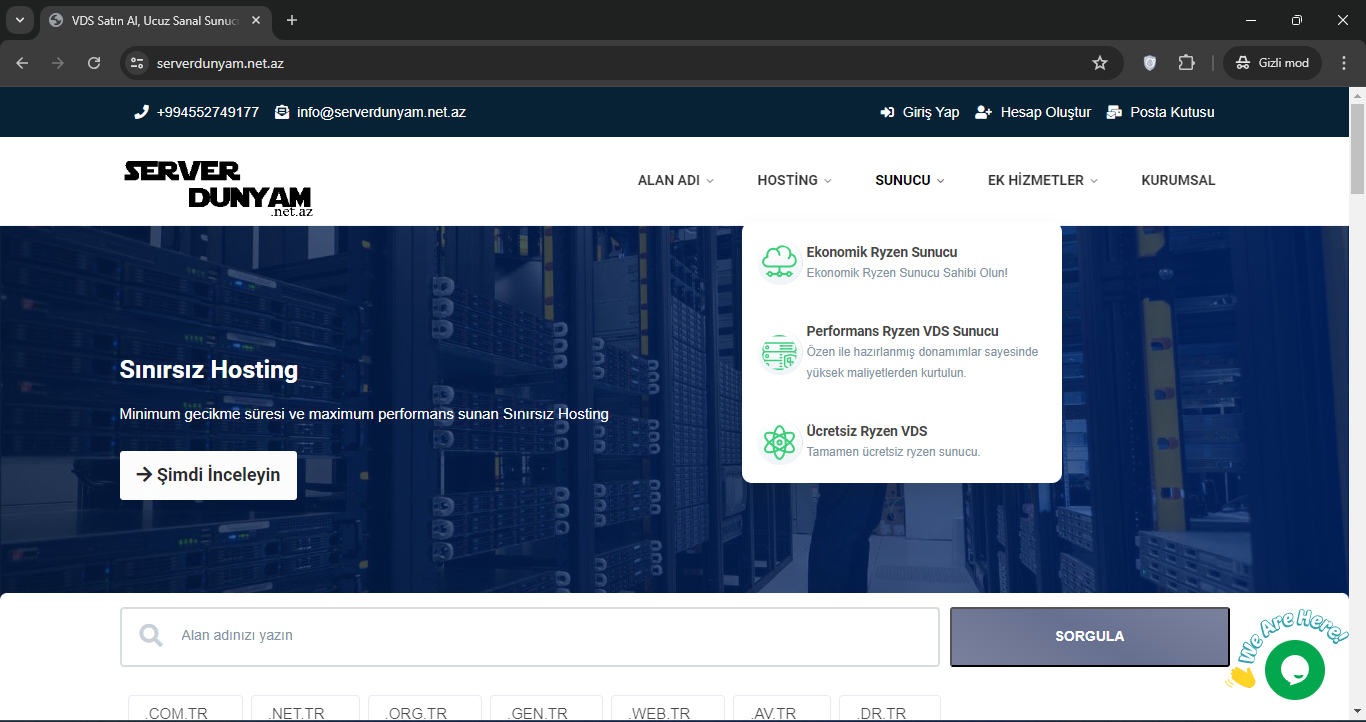Select the .AV.TR domain extension
The image size is (1366, 722).
(782, 710)
